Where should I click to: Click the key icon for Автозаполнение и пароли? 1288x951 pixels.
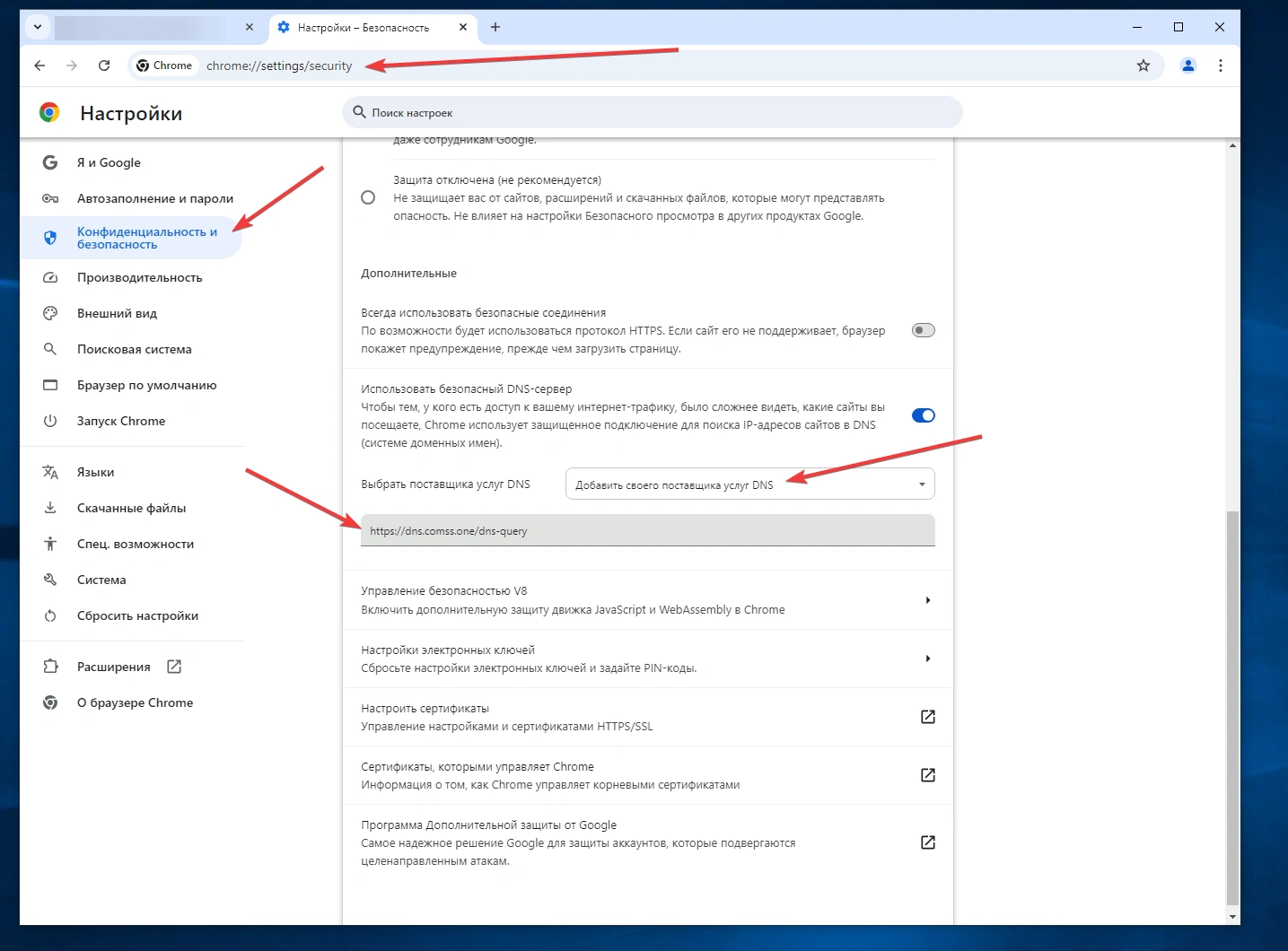50,198
